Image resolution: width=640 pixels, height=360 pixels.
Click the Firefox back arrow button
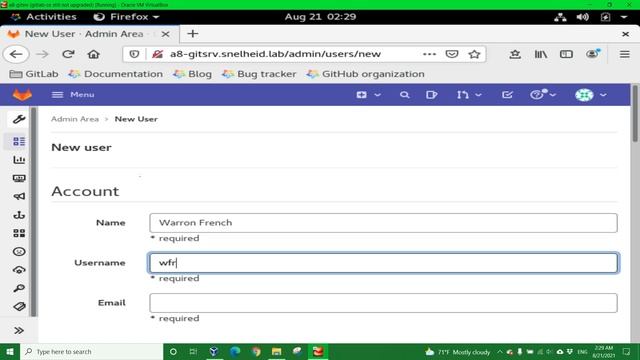point(16,54)
